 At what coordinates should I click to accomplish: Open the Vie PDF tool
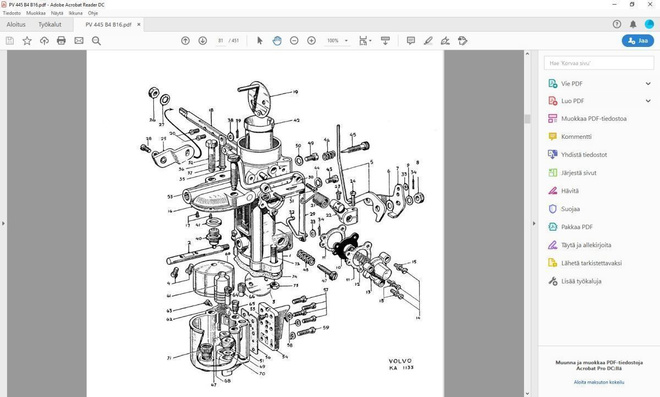click(571, 83)
